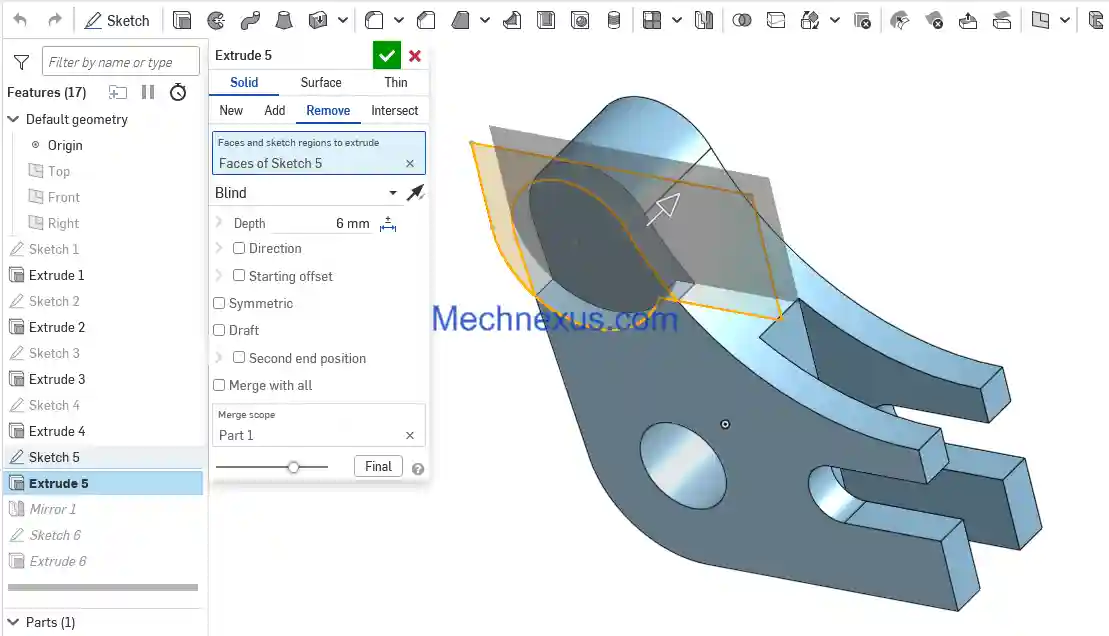The image size is (1109, 636).
Task: Switch to the Thin tab
Action: click(396, 83)
